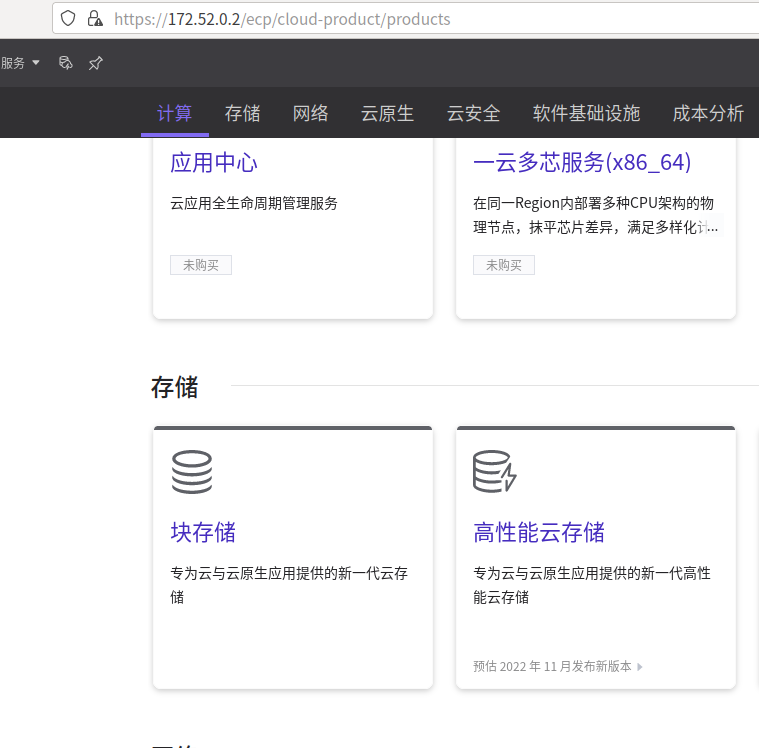Open the 应用中心 product link

pyautogui.click(x=214, y=162)
